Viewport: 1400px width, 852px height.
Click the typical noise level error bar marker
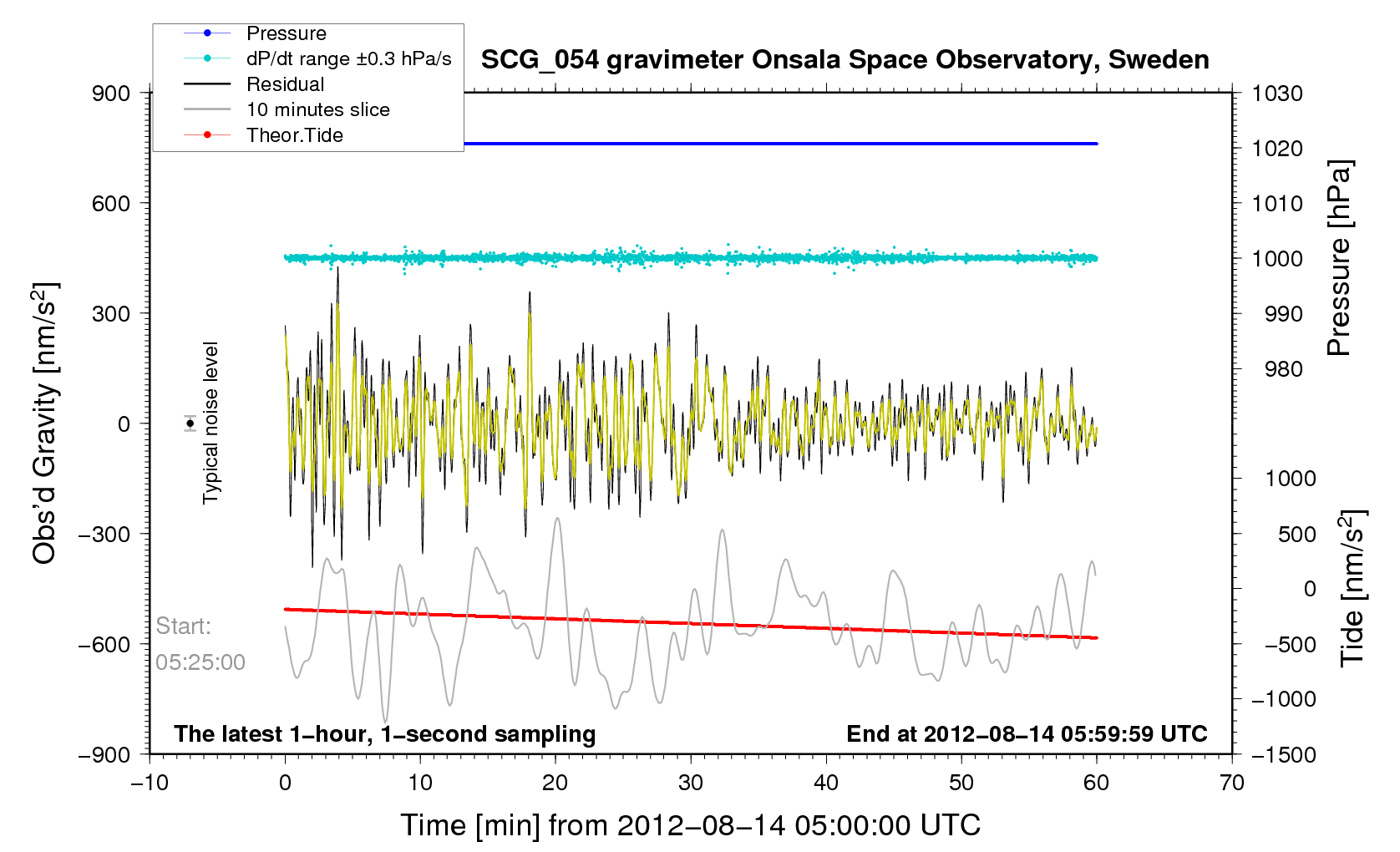click(x=190, y=423)
